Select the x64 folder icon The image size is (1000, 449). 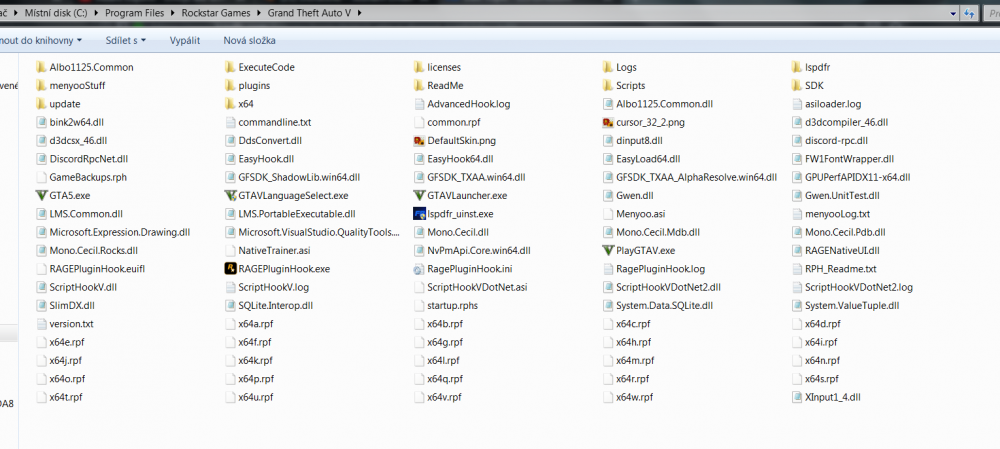coord(230,103)
